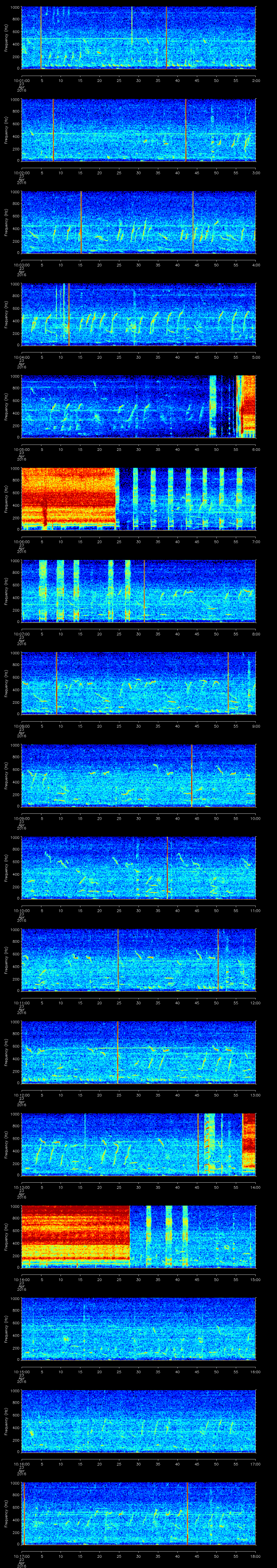Open the spectrogram panel starting at 10:07:00
277x1568 pixels.
pos(138,591)
